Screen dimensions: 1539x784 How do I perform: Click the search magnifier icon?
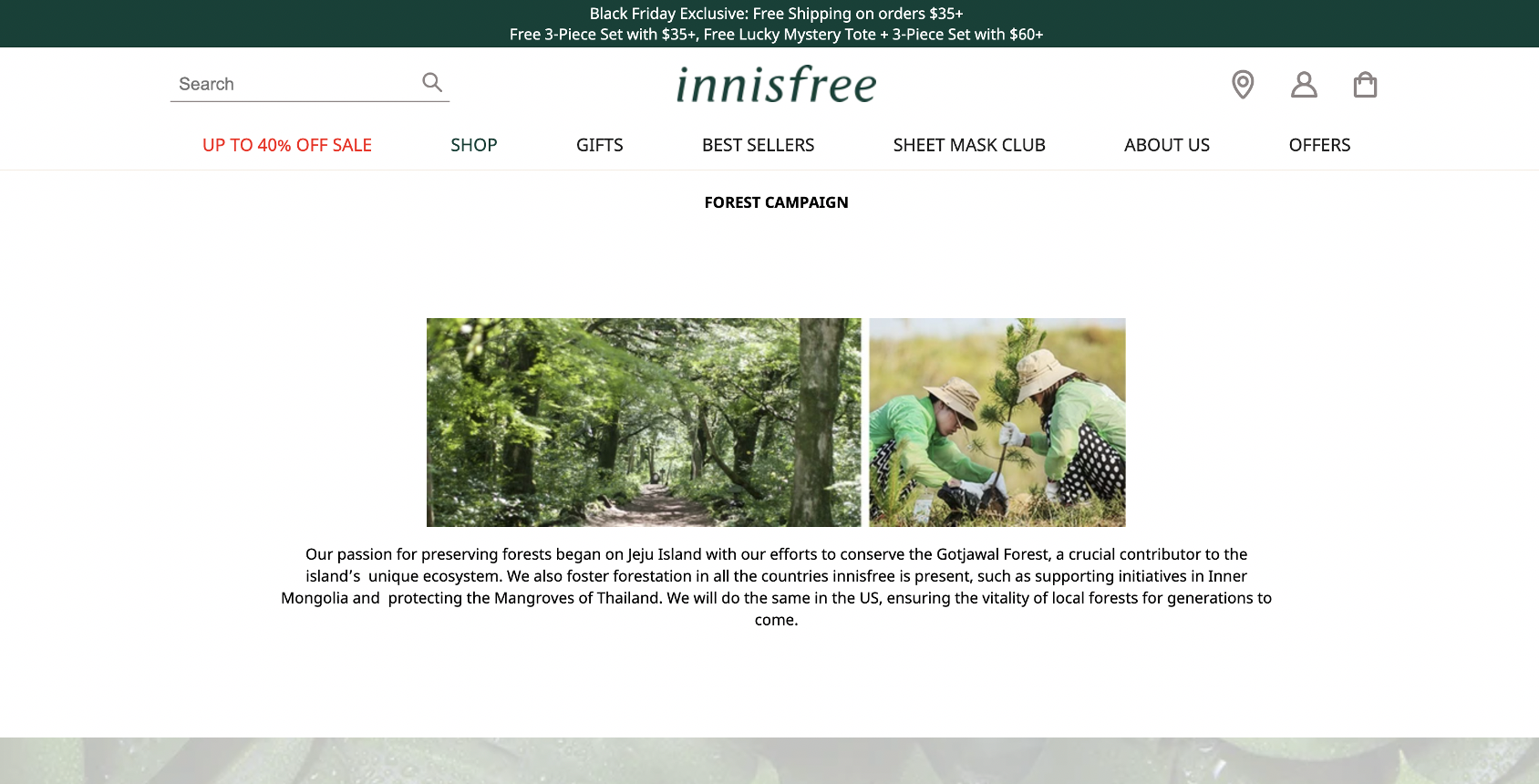[x=432, y=83]
